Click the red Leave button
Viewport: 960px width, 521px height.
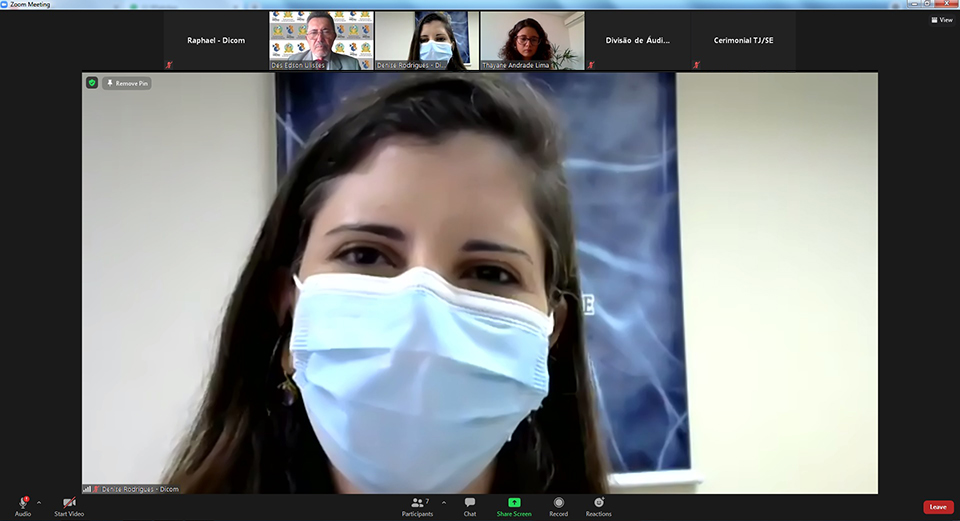(x=937, y=507)
